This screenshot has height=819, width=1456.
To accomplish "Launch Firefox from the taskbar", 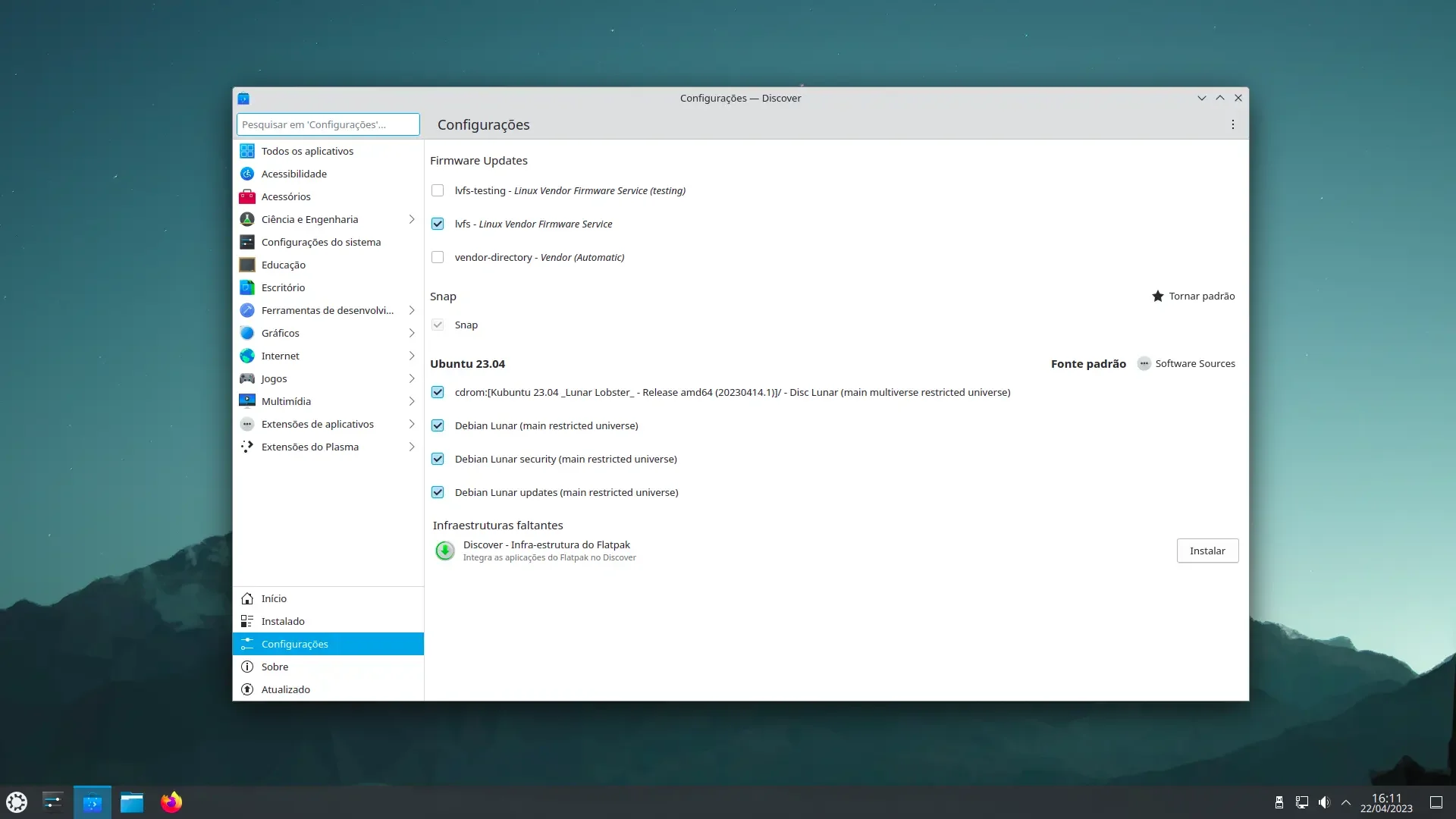I will (x=171, y=802).
